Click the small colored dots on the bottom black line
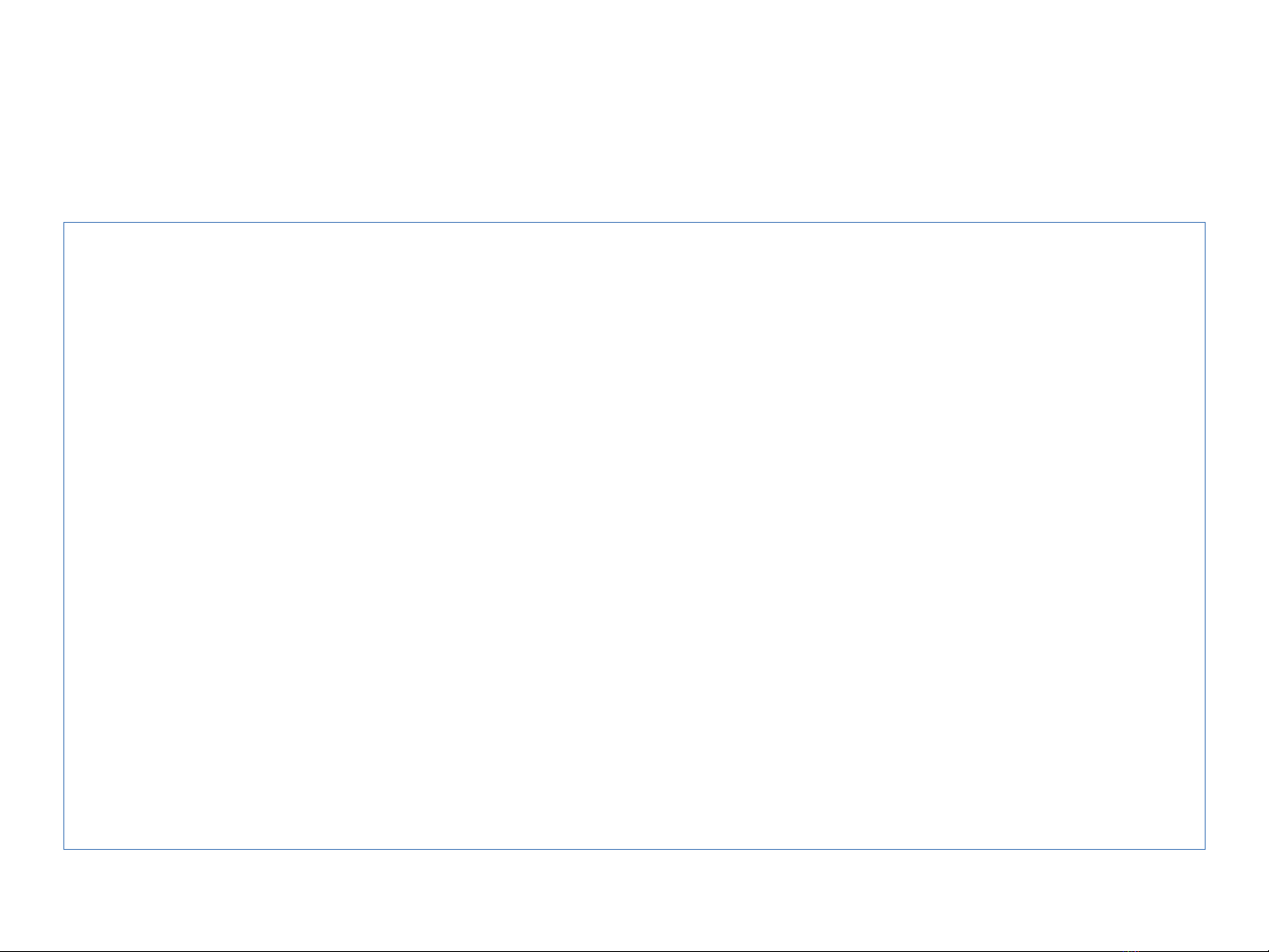This screenshot has width=1269, height=952. click(x=1133, y=950)
